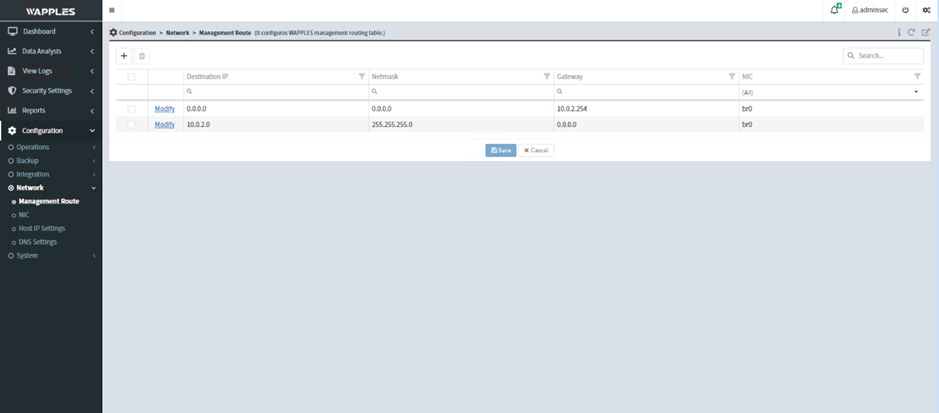939x413 pixels.
Task: Open the DNS Settings menu item
Action: coord(38,242)
